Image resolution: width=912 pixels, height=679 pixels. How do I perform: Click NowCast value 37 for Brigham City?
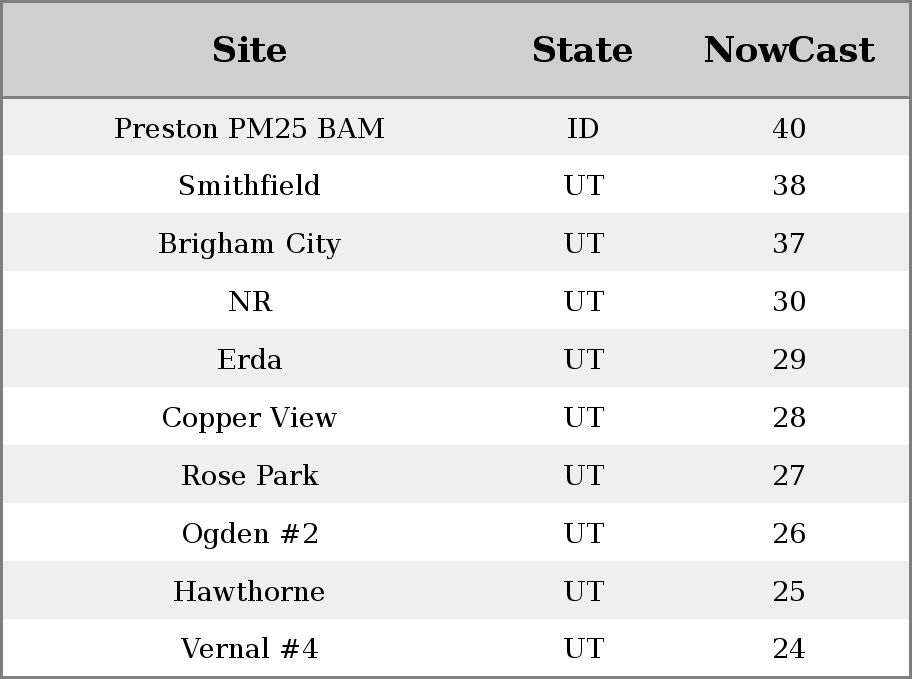click(789, 244)
